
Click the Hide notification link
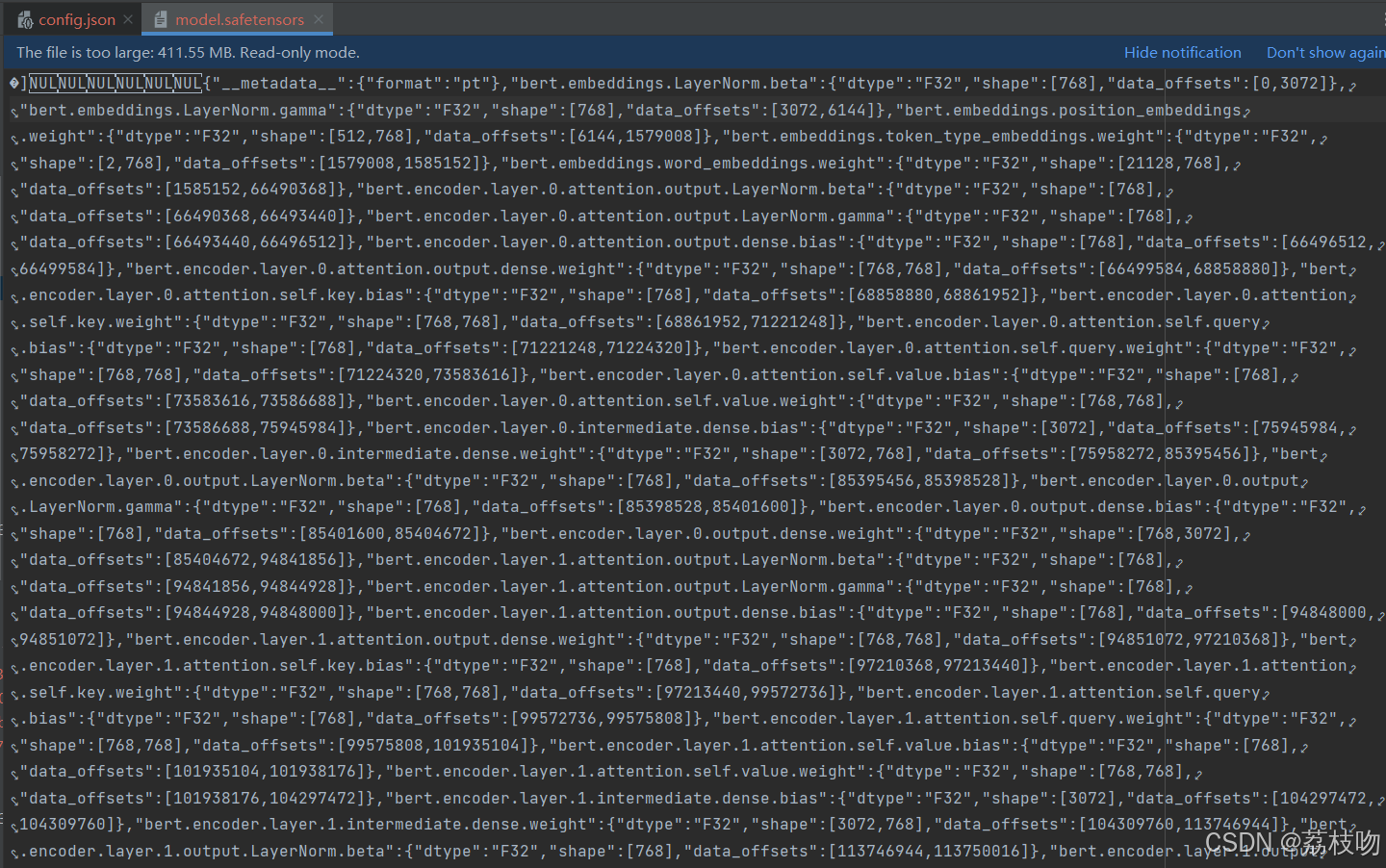[x=1182, y=53]
